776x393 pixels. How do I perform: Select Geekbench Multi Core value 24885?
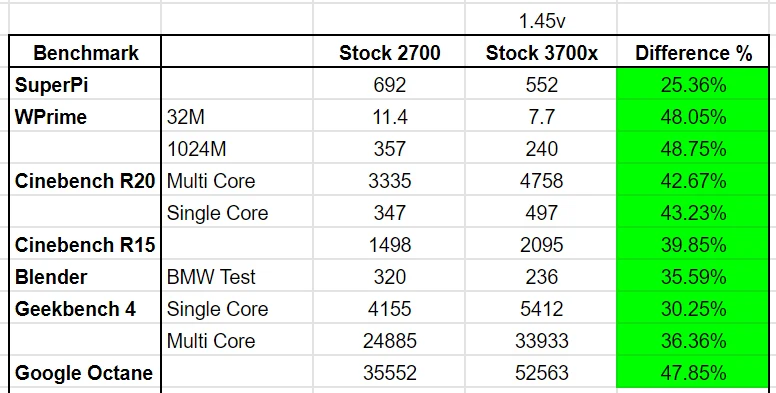point(389,341)
